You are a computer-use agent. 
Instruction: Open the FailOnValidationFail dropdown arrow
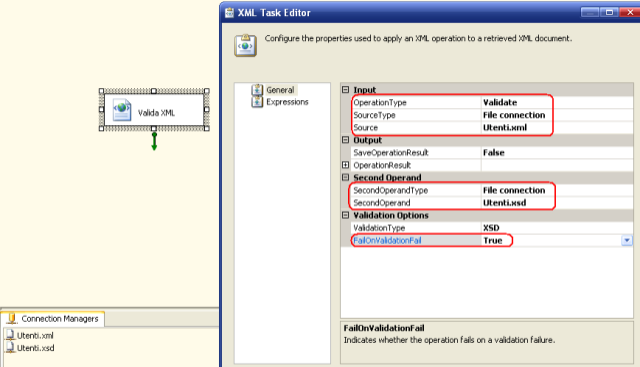point(627,240)
